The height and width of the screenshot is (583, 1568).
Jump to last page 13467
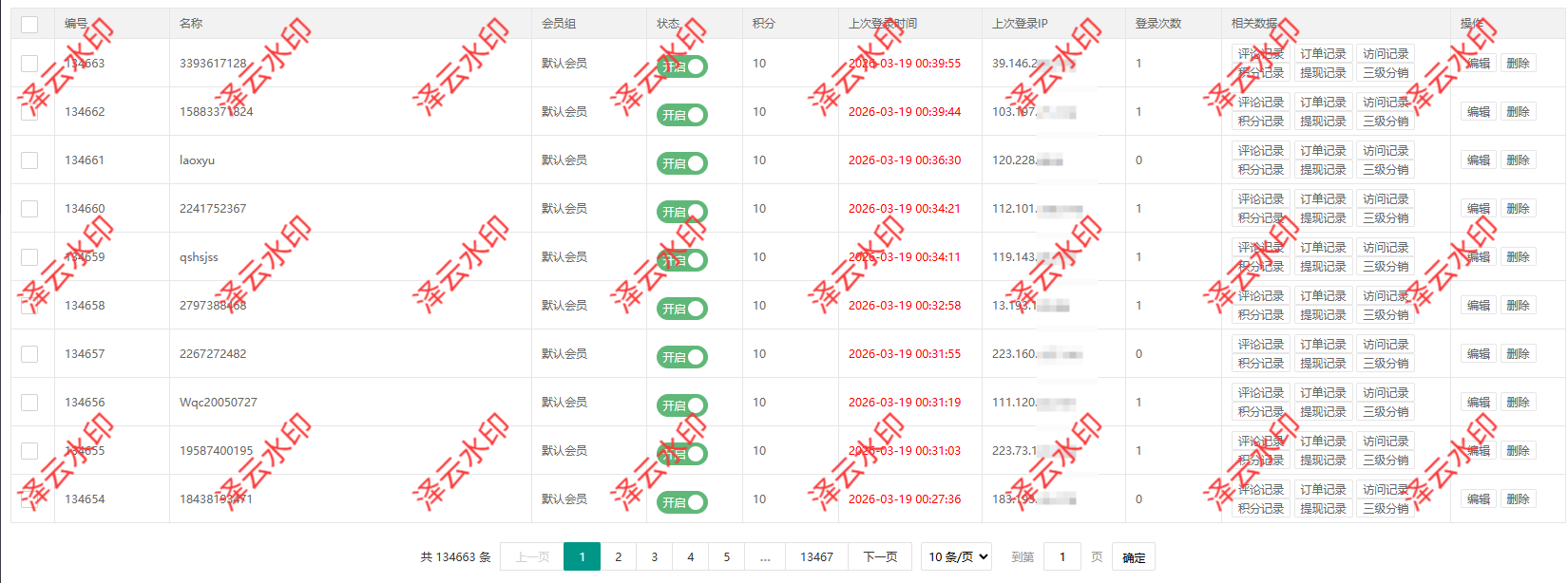[x=816, y=557]
